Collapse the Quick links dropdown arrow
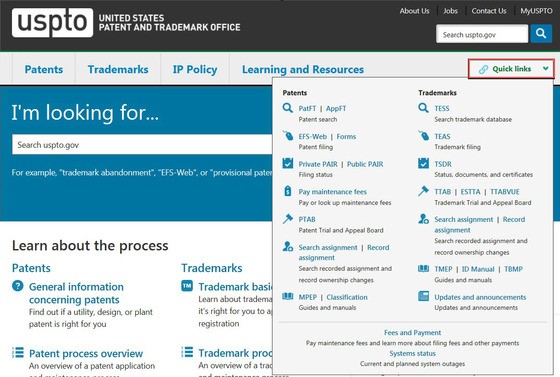The width and height of the screenshot is (560, 377). tap(545, 69)
